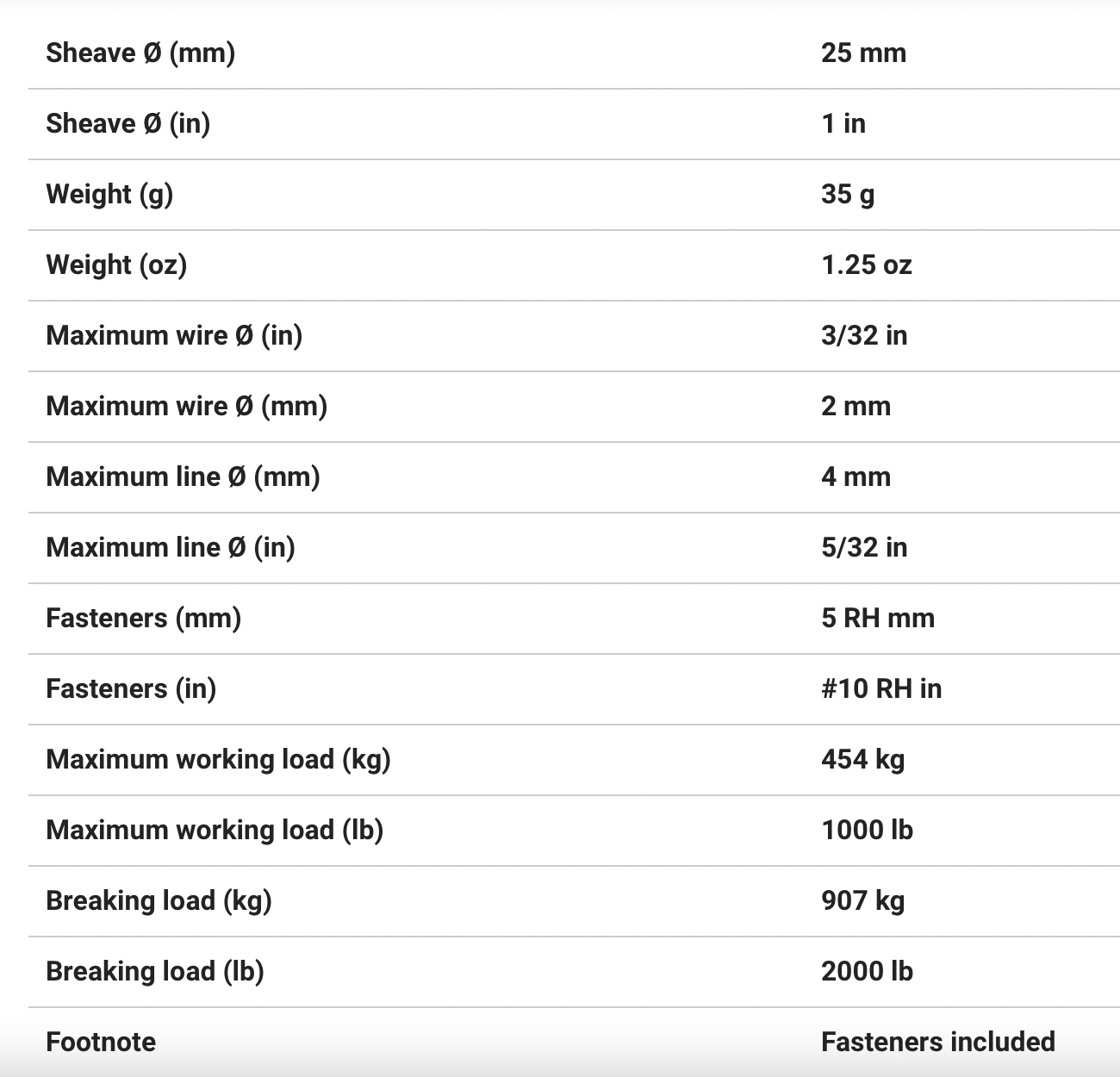
Task: Click the "Weight (g)" row label
Action: pos(109,194)
